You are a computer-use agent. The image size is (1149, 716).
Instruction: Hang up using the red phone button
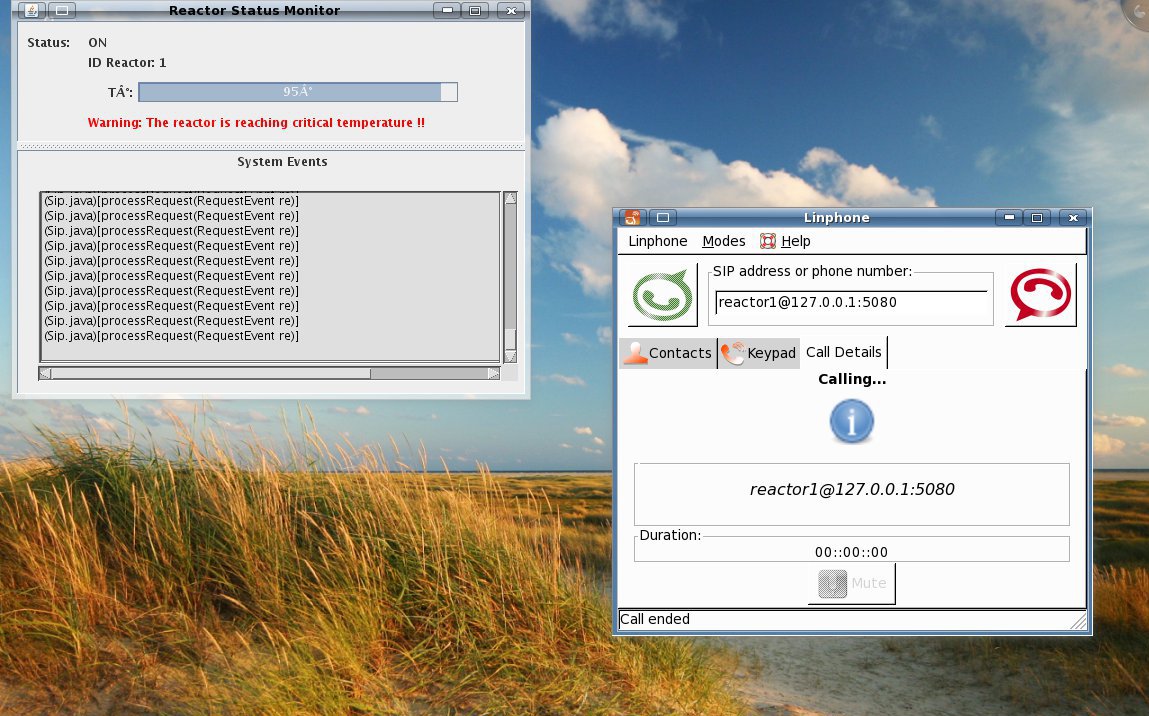pyautogui.click(x=1041, y=295)
